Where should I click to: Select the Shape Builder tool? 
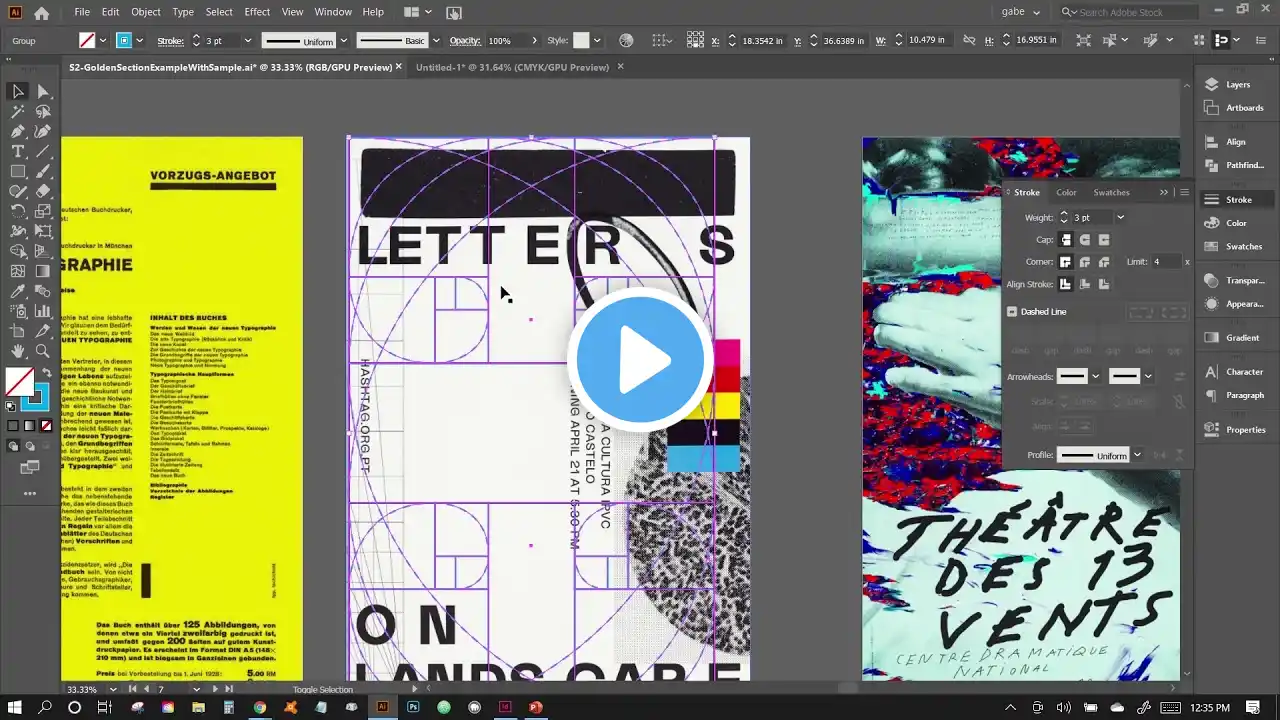[x=18, y=251]
